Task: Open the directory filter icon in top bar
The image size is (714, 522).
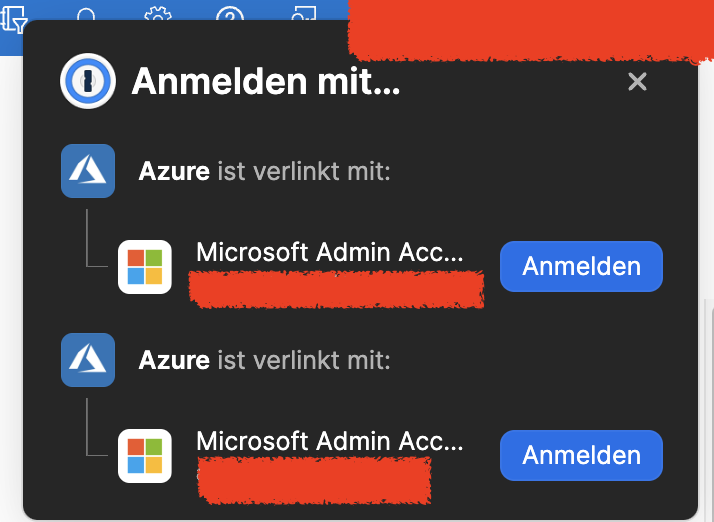Action: click(x=17, y=14)
